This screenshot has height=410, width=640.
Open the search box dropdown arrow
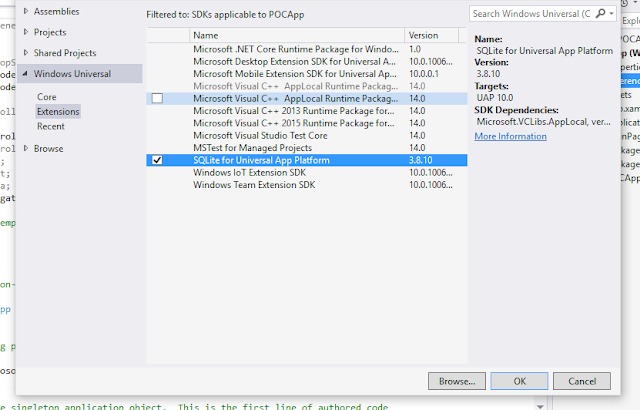point(611,14)
